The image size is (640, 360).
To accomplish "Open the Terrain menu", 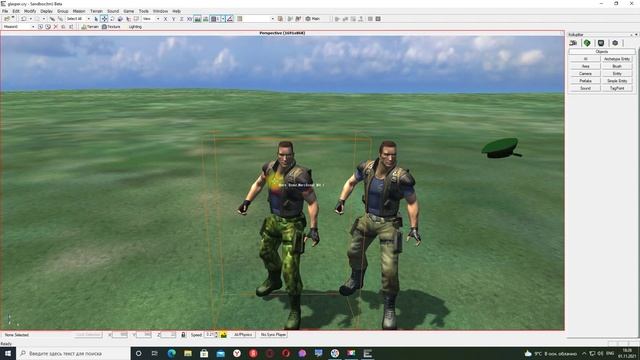I will (x=96, y=11).
